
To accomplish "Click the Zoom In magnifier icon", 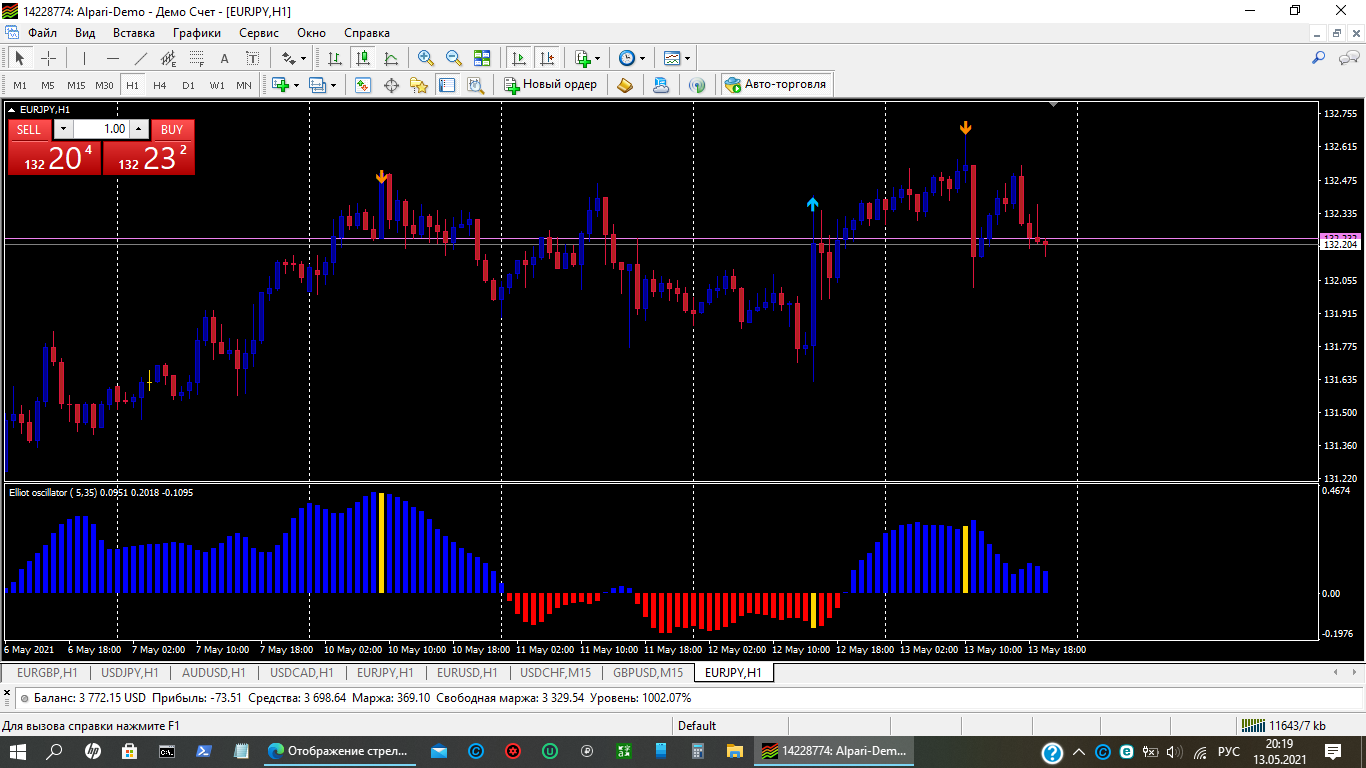I will click(426, 58).
